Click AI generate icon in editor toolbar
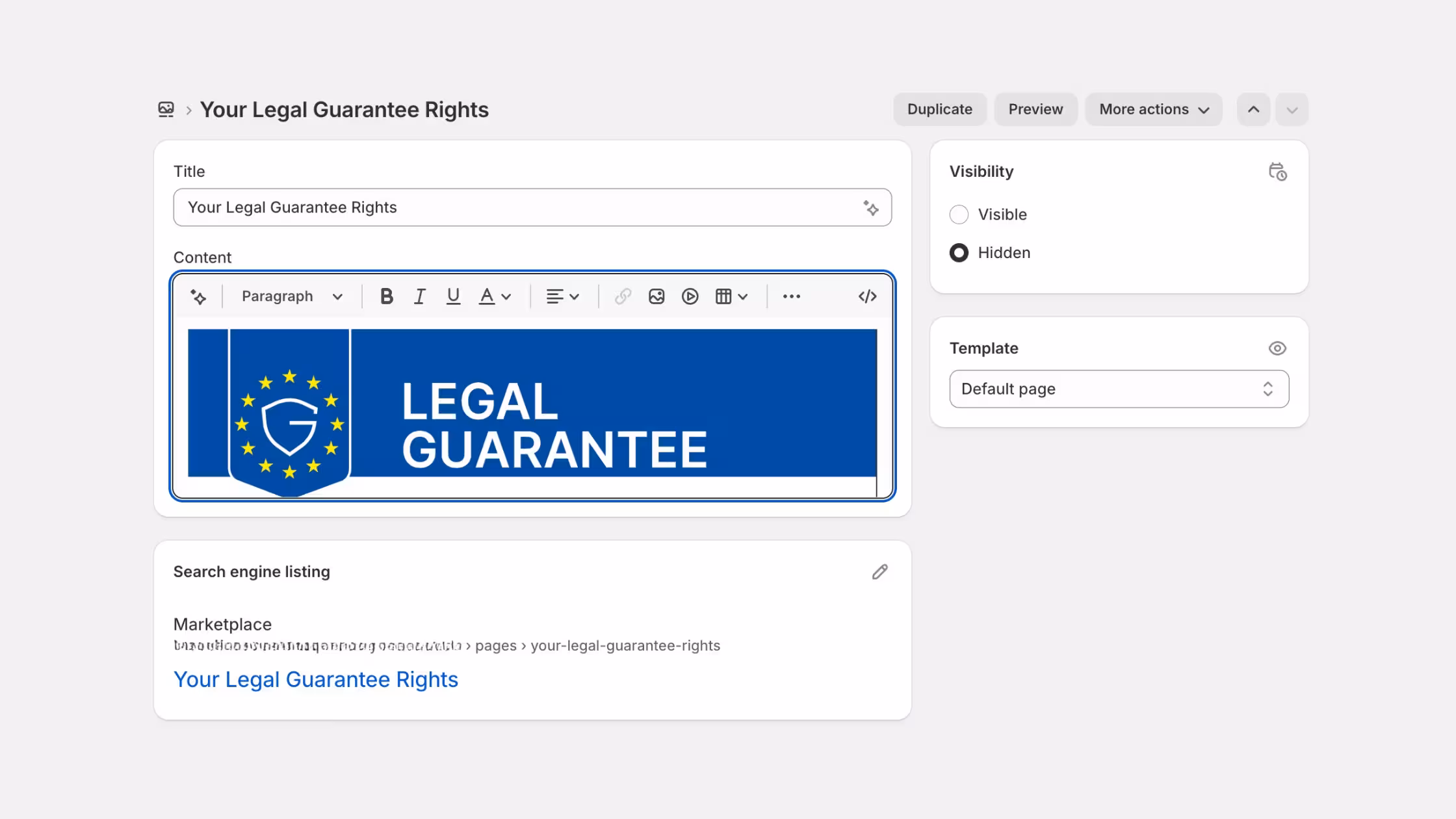This screenshot has height=819, width=1456. (198, 297)
